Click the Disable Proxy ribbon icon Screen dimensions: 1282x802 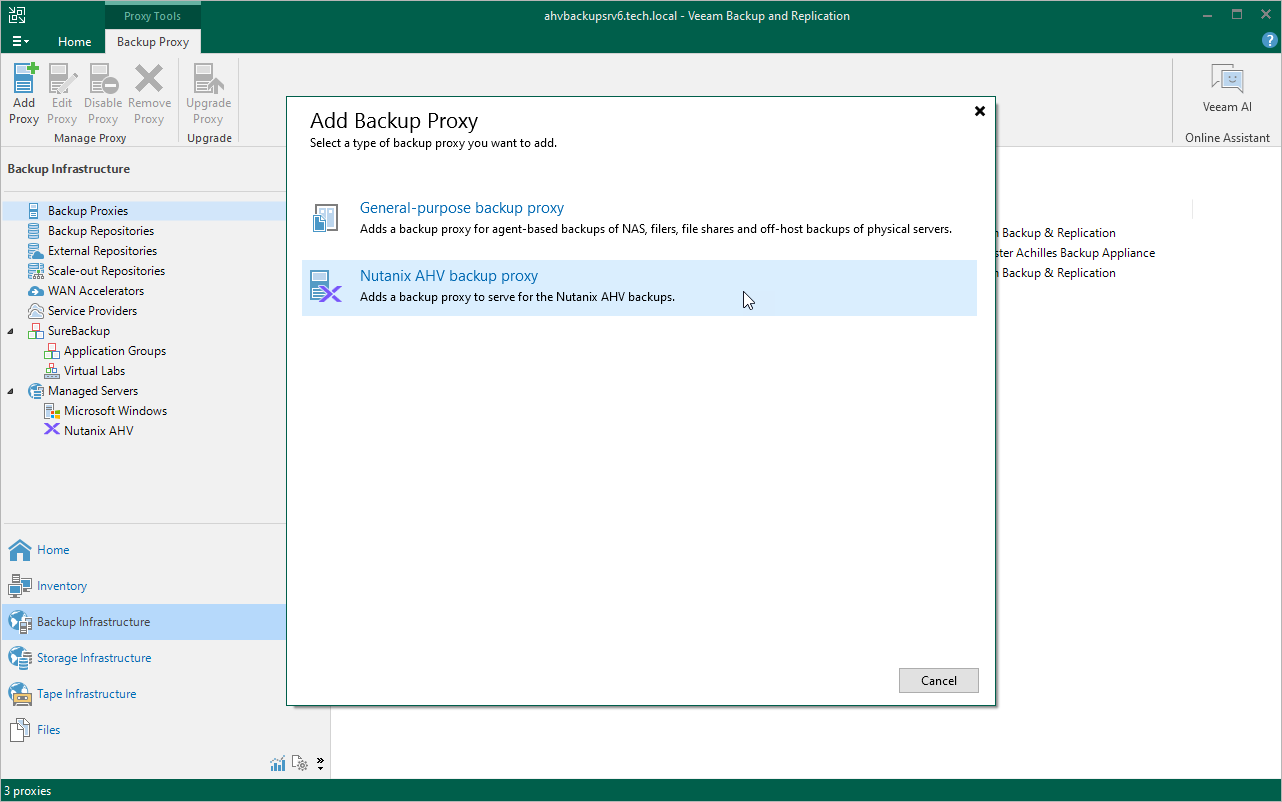103,79
